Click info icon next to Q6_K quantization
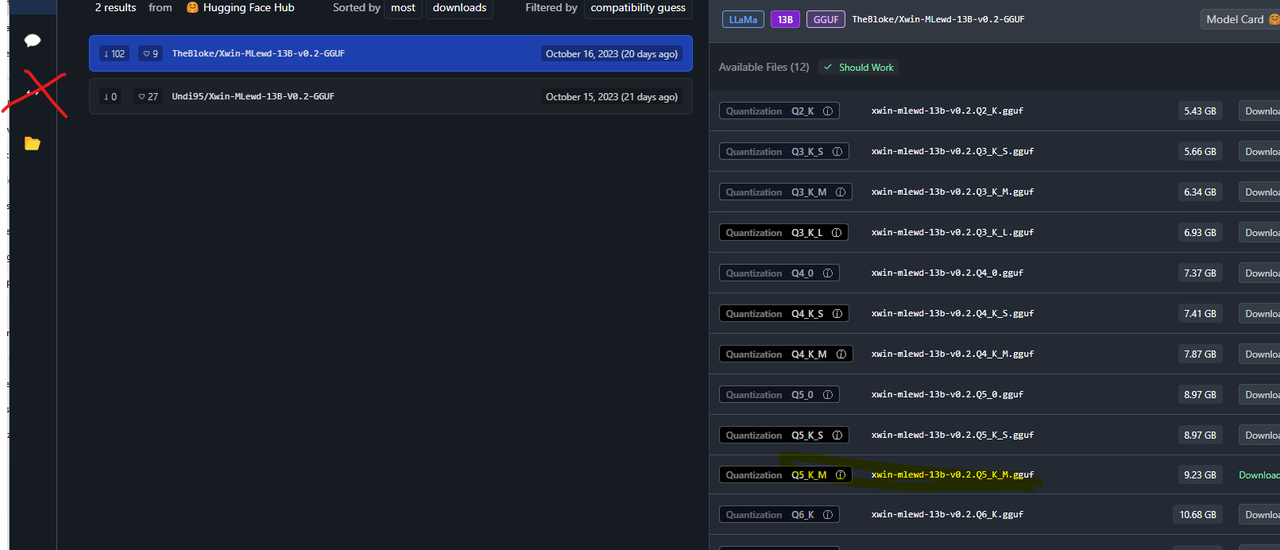Image resolution: width=1280 pixels, height=550 pixels. pos(828,515)
